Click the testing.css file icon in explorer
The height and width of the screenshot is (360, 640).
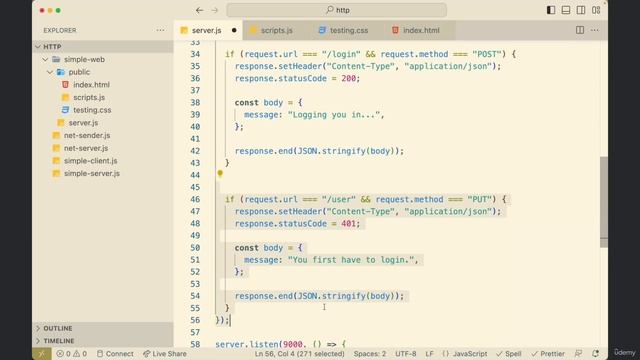tap(65, 110)
